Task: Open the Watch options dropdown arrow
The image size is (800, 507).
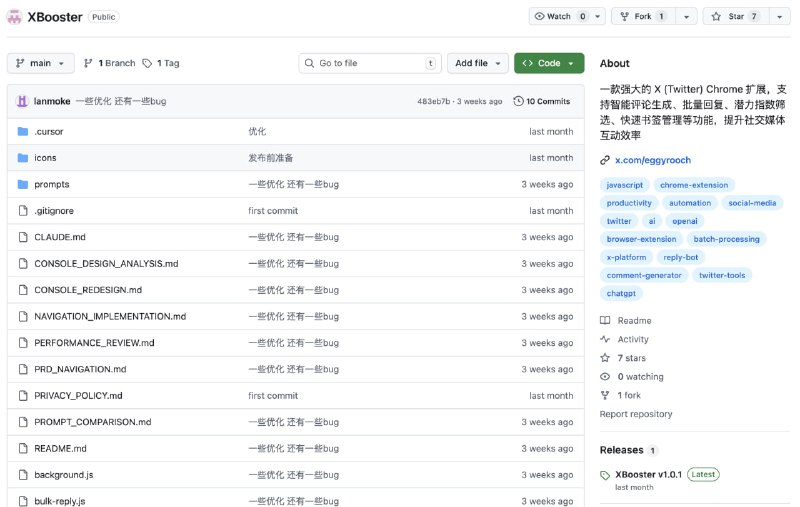Action: (597, 16)
